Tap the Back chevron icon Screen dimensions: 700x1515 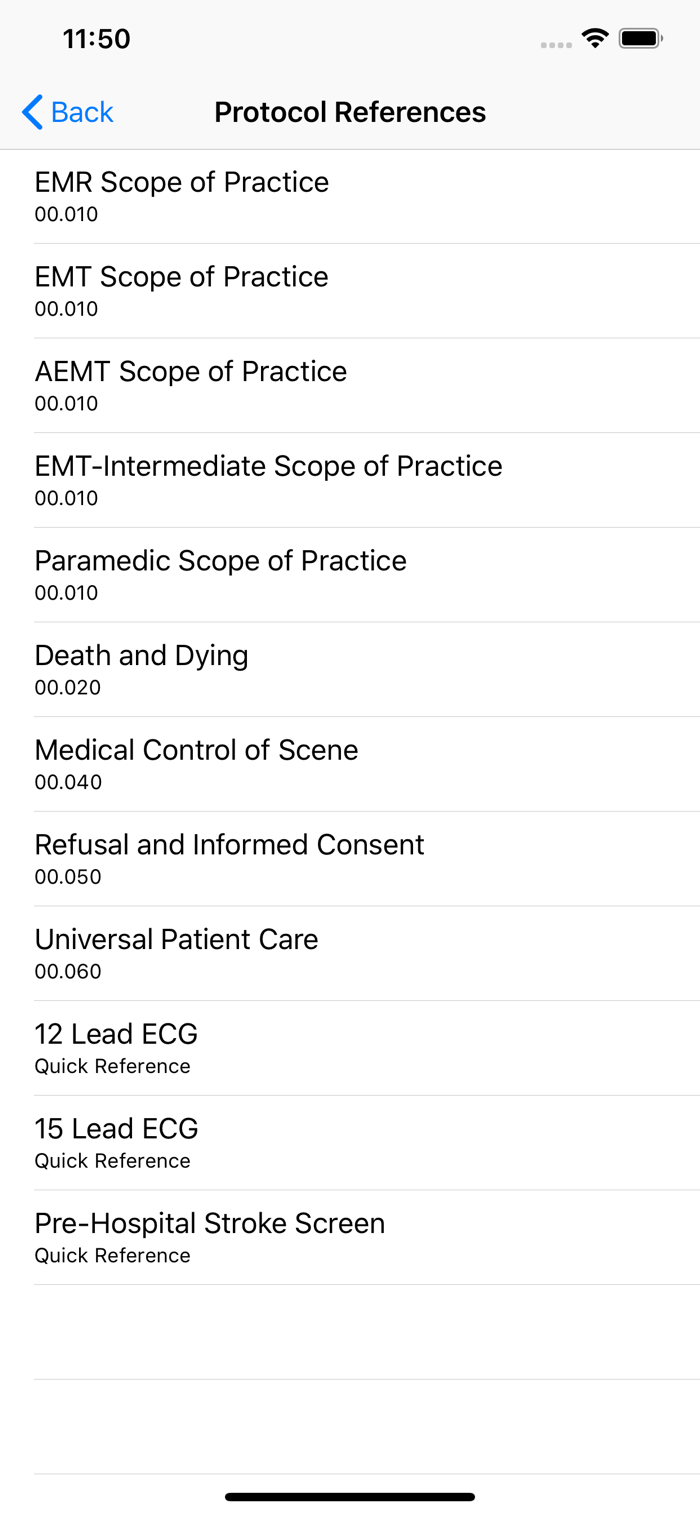pyautogui.click(x=32, y=112)
